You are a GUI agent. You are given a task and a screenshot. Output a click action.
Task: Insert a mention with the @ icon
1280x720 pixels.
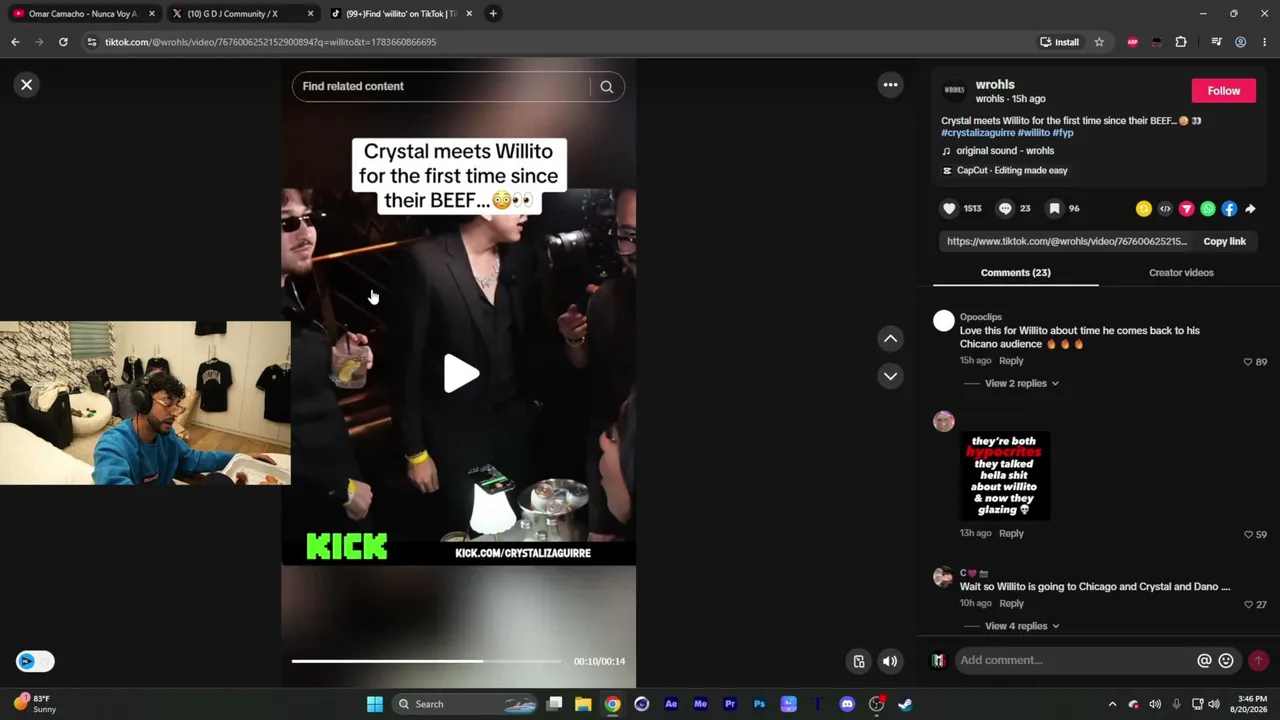click(1204, 660)
